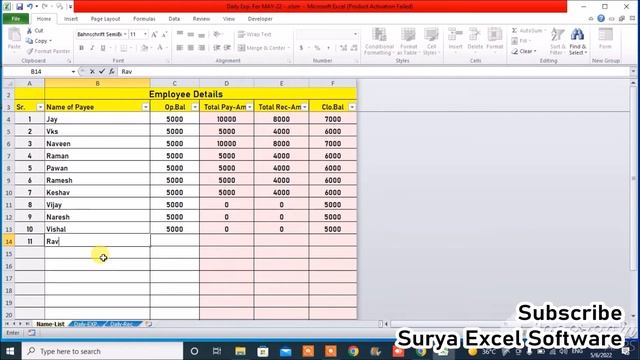Image resolution: width=640 pixels, height=360 pixels.
Task: Apply the font color button
Action: (160, 48)
